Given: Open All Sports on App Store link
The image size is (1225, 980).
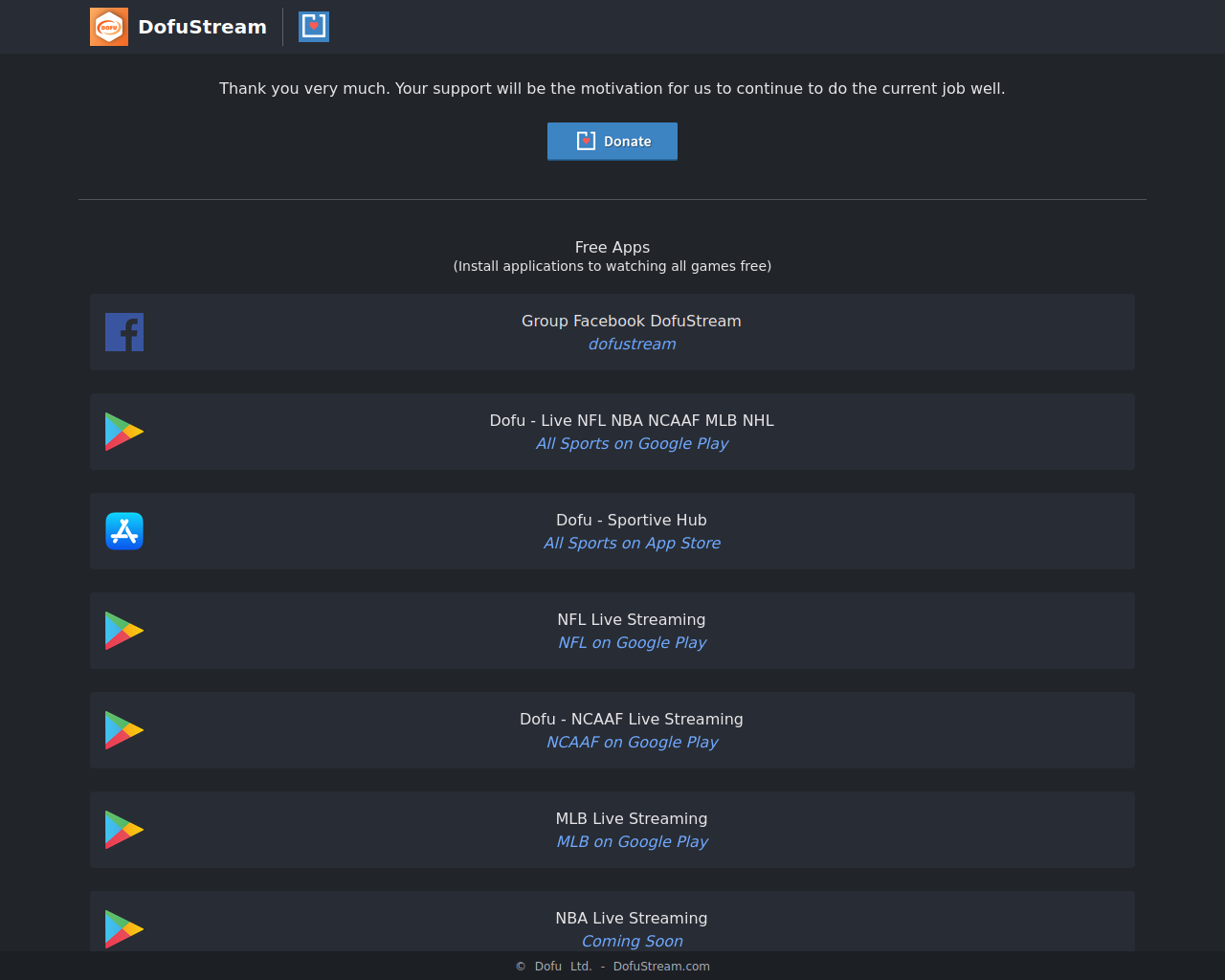Looking at the screenshot, I should coord(632,543).
